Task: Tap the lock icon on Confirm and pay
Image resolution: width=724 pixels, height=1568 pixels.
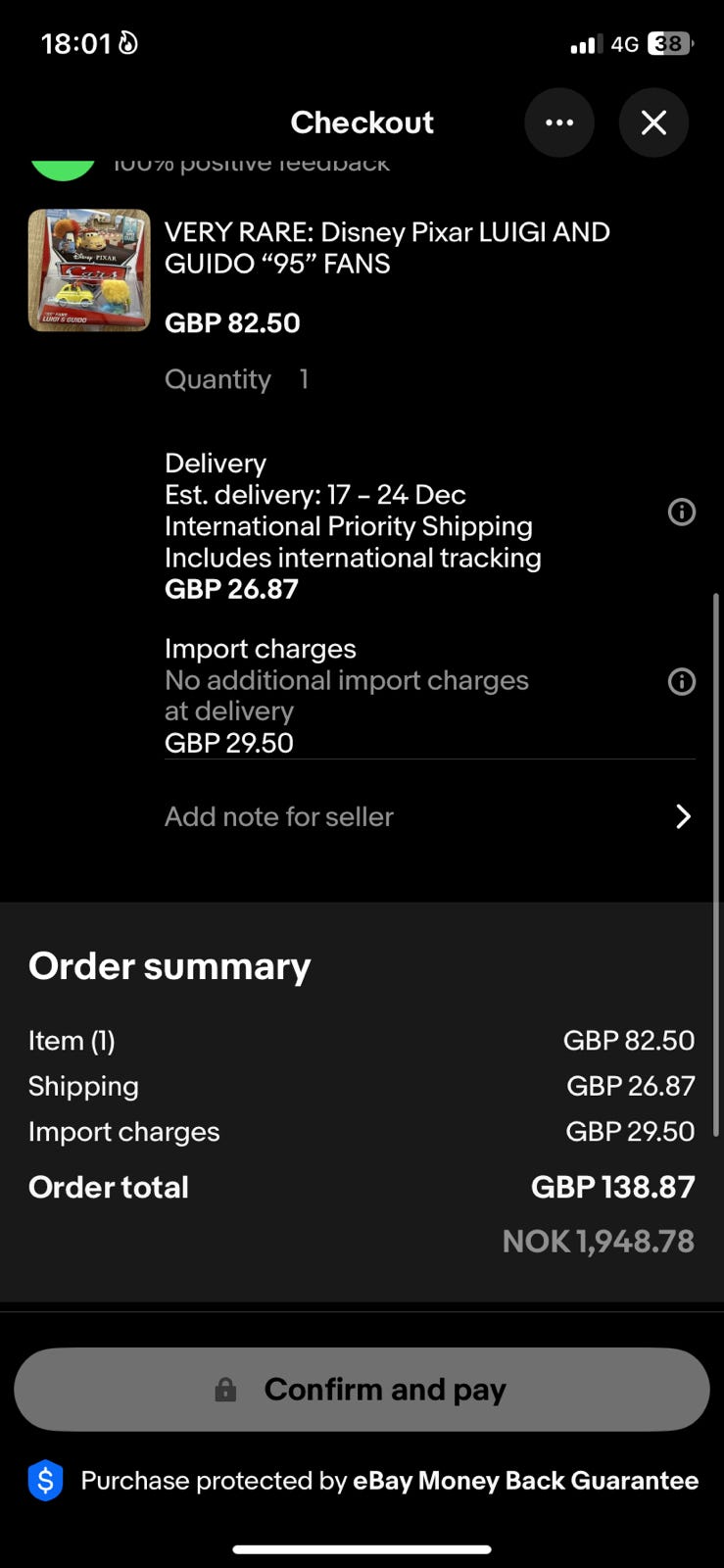Action: [225, 1390]
